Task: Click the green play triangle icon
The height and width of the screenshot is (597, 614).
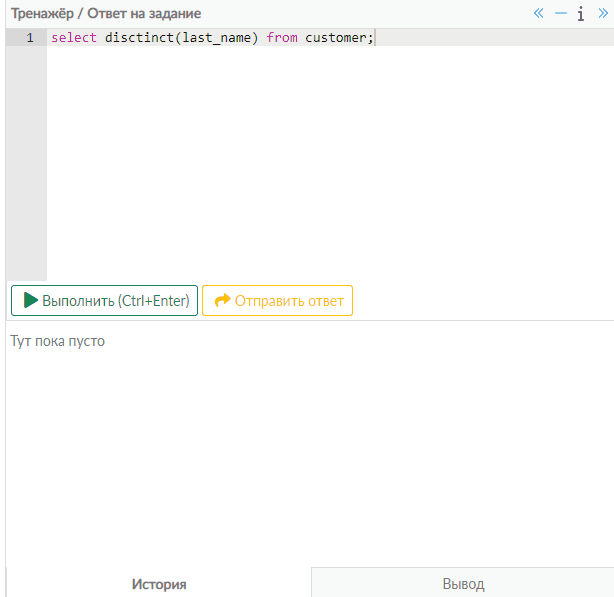Action: 30,301
